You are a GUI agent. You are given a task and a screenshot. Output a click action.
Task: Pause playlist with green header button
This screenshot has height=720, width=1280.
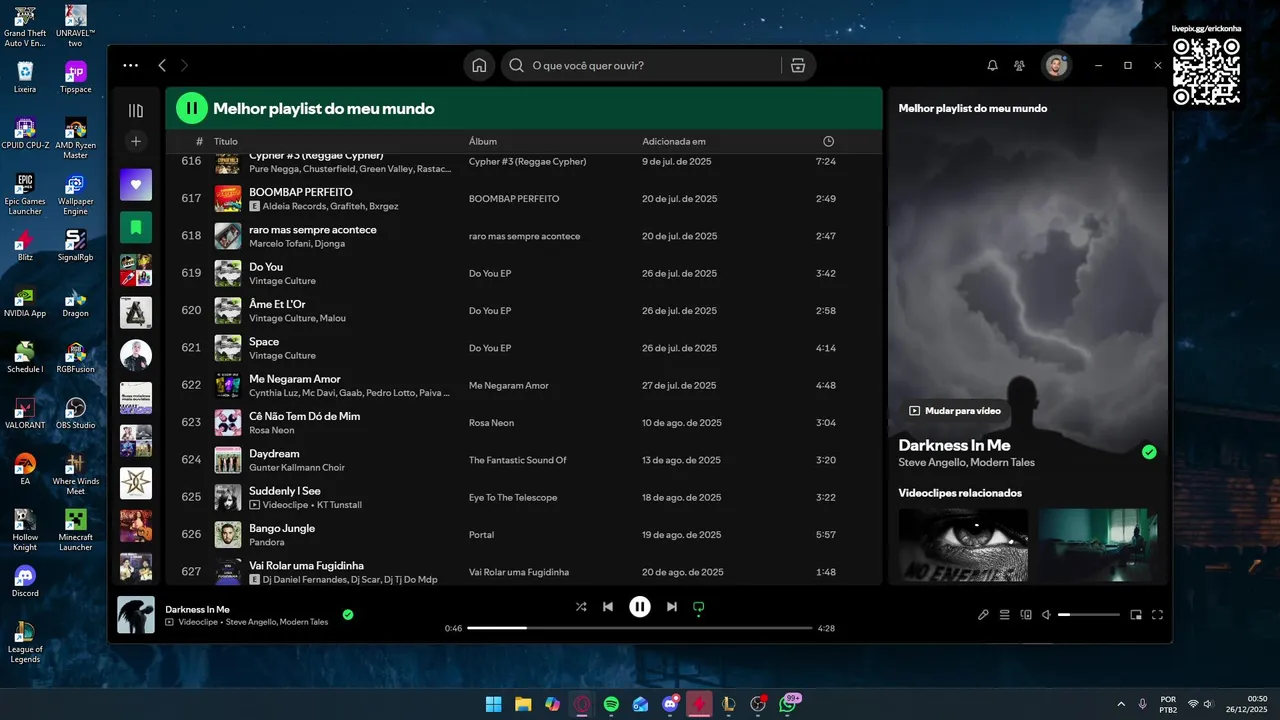(x=192, y=108)
